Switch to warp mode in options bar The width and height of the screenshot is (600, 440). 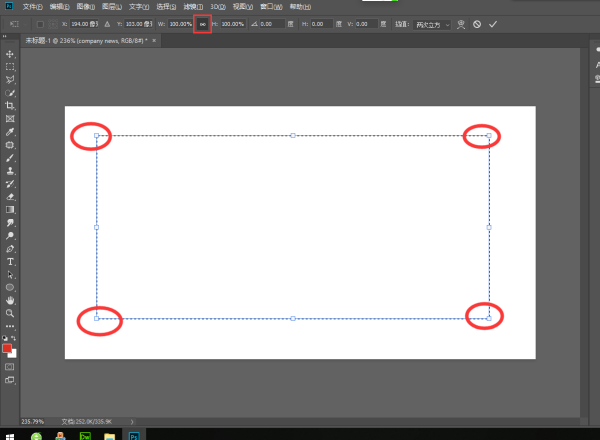(x=461, y=23)
